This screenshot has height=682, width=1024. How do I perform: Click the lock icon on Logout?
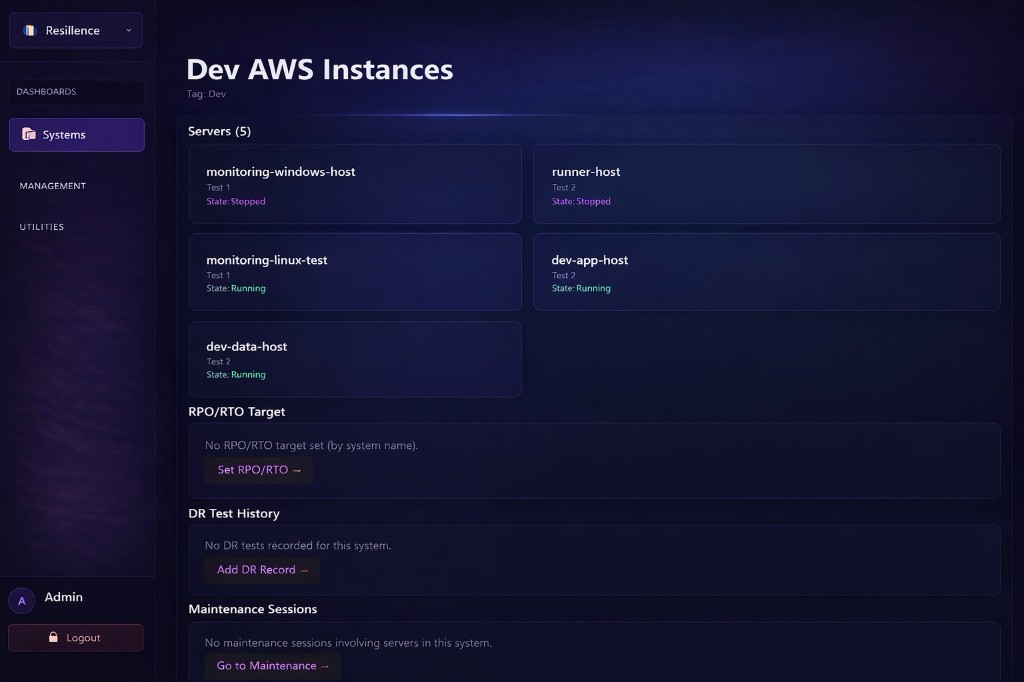coord(53,637)
